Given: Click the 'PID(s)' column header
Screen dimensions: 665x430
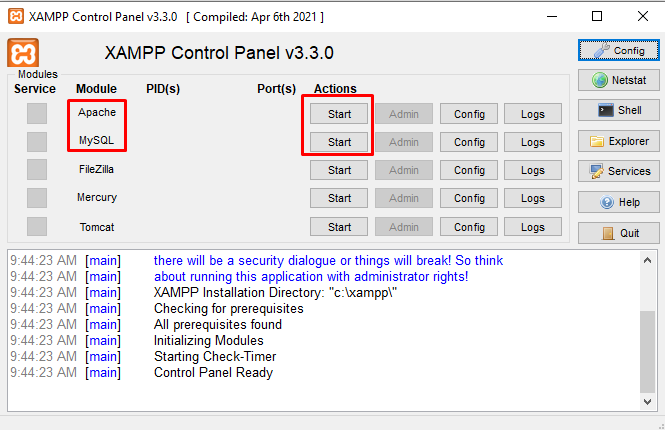Looking at the screenshot, I should (163, 89).
